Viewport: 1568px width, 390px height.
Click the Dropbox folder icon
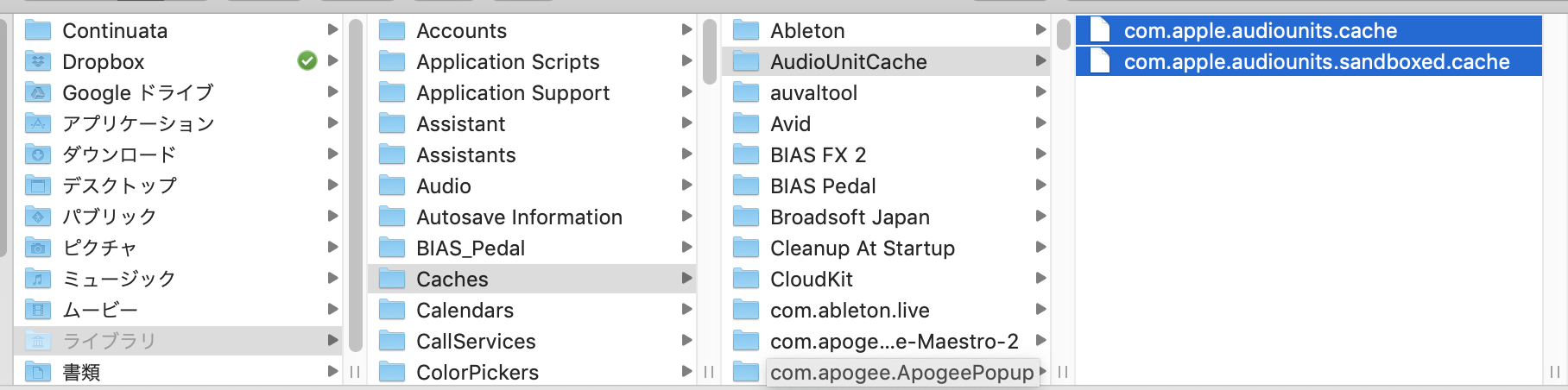tap(38, 61)
